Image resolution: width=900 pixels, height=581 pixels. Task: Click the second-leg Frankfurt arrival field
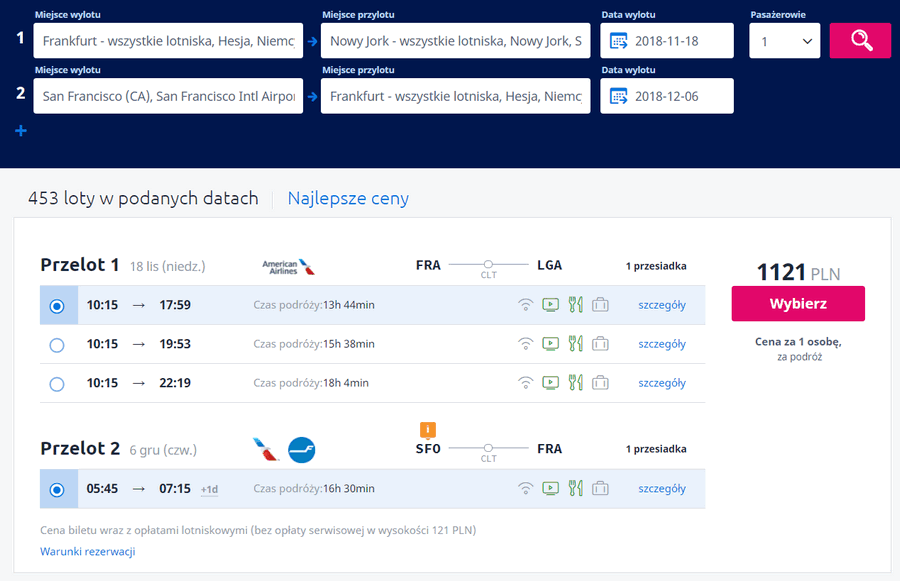(455, 96)
